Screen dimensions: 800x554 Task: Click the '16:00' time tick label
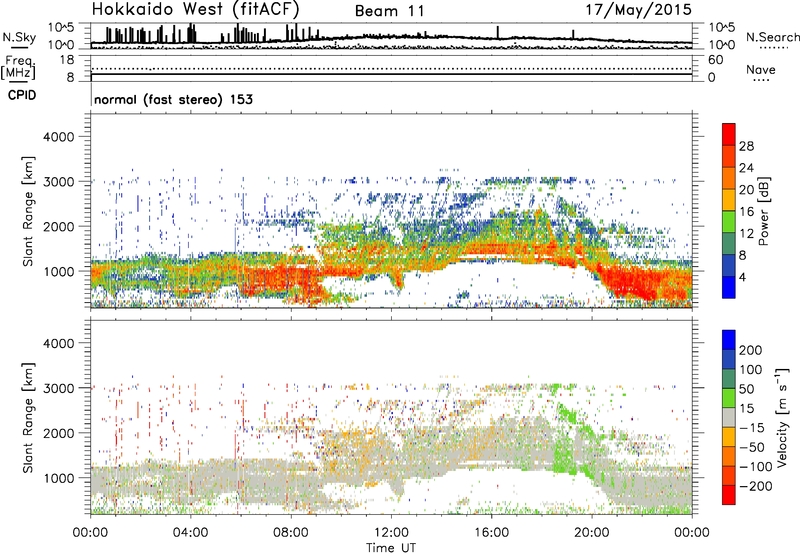coord(491,533)
